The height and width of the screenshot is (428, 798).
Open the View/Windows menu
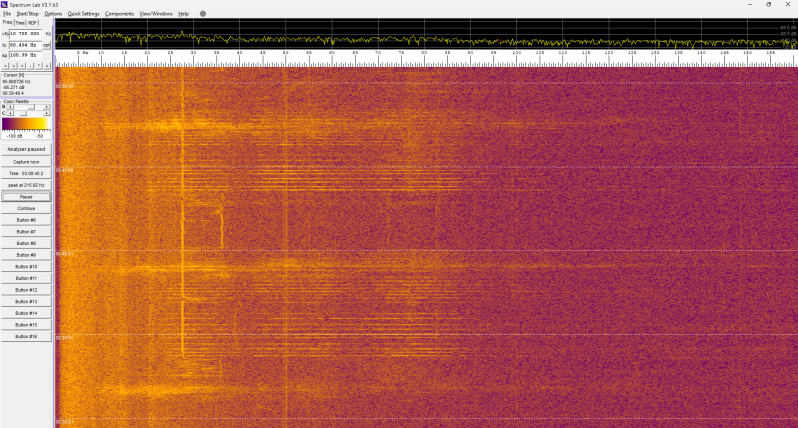coord(156,14)
